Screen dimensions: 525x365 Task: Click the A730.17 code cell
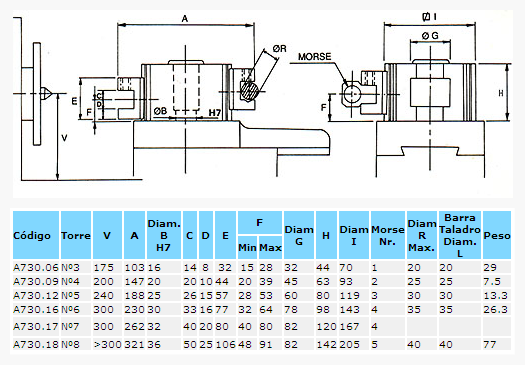point(36,326)
